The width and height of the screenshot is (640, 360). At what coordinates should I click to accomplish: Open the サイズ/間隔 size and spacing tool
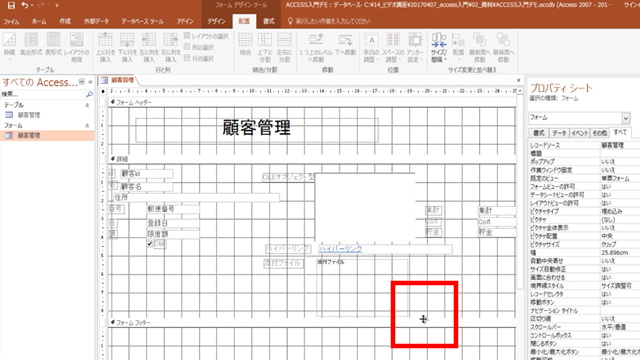(439, 47)
